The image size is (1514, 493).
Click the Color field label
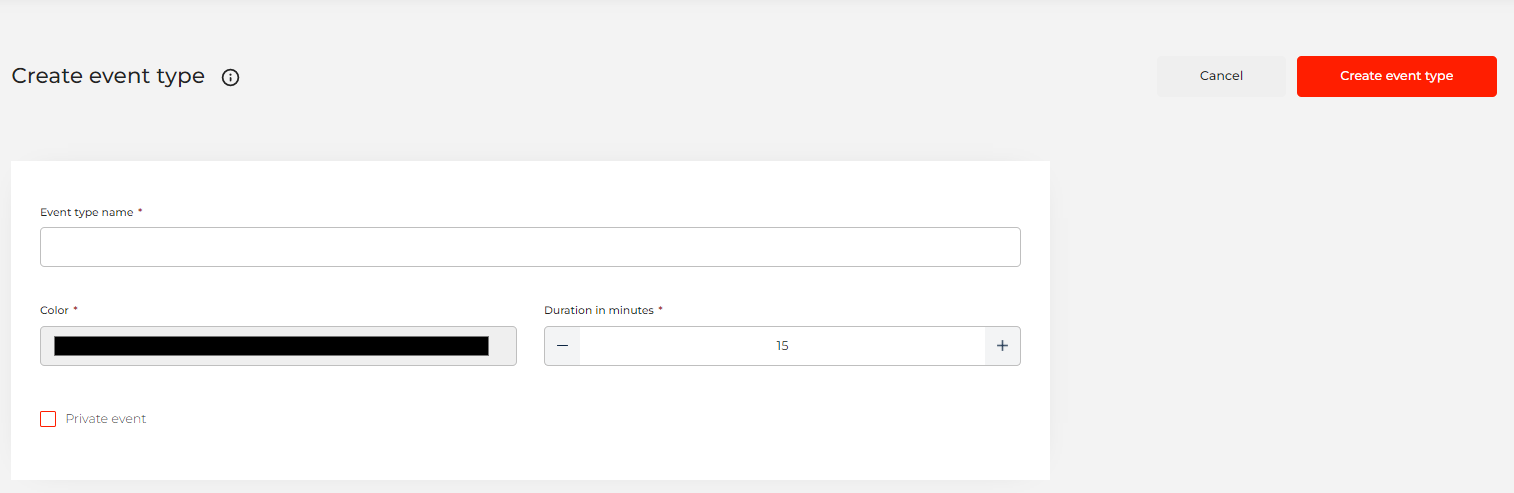point(54,310)
